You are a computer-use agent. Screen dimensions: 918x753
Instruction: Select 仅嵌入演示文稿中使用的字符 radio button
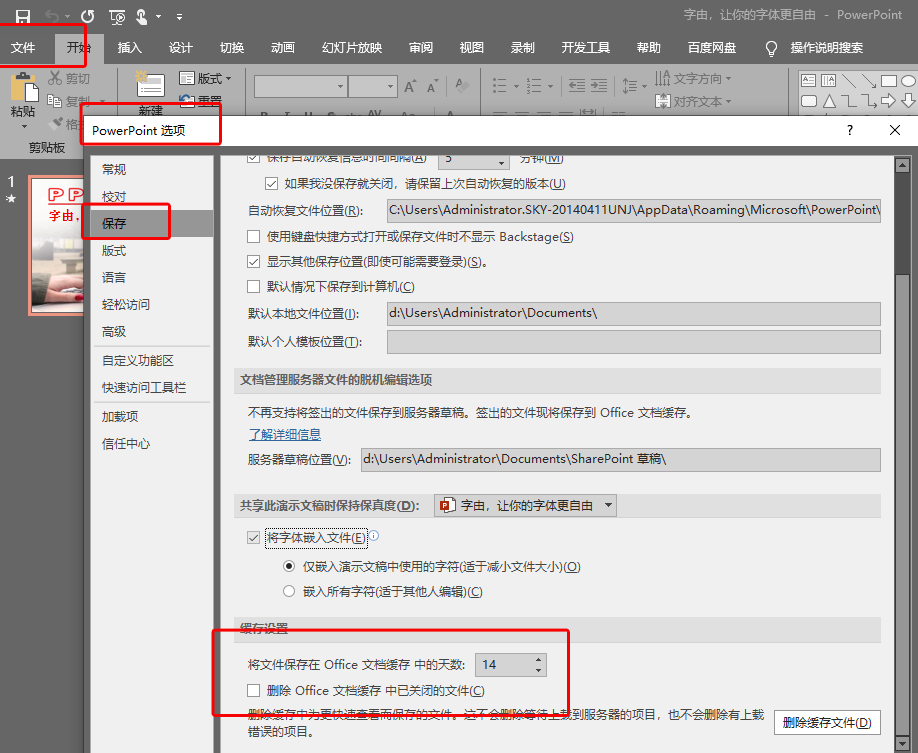point(289,566)
